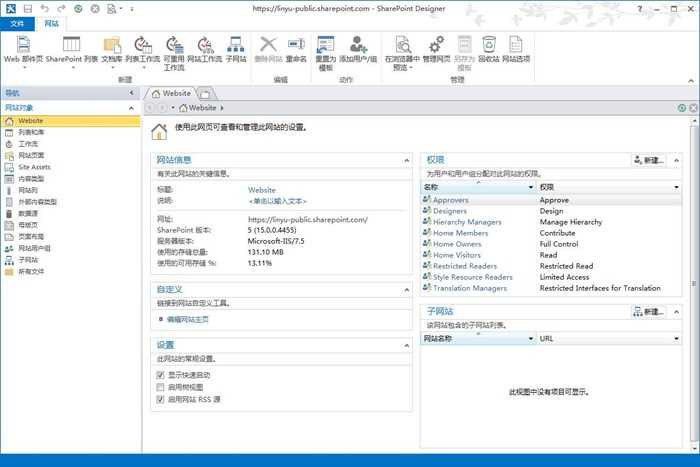Open the 文件 menu tab
The height and width of the screenshot is (467, 700).
(17, 24)
